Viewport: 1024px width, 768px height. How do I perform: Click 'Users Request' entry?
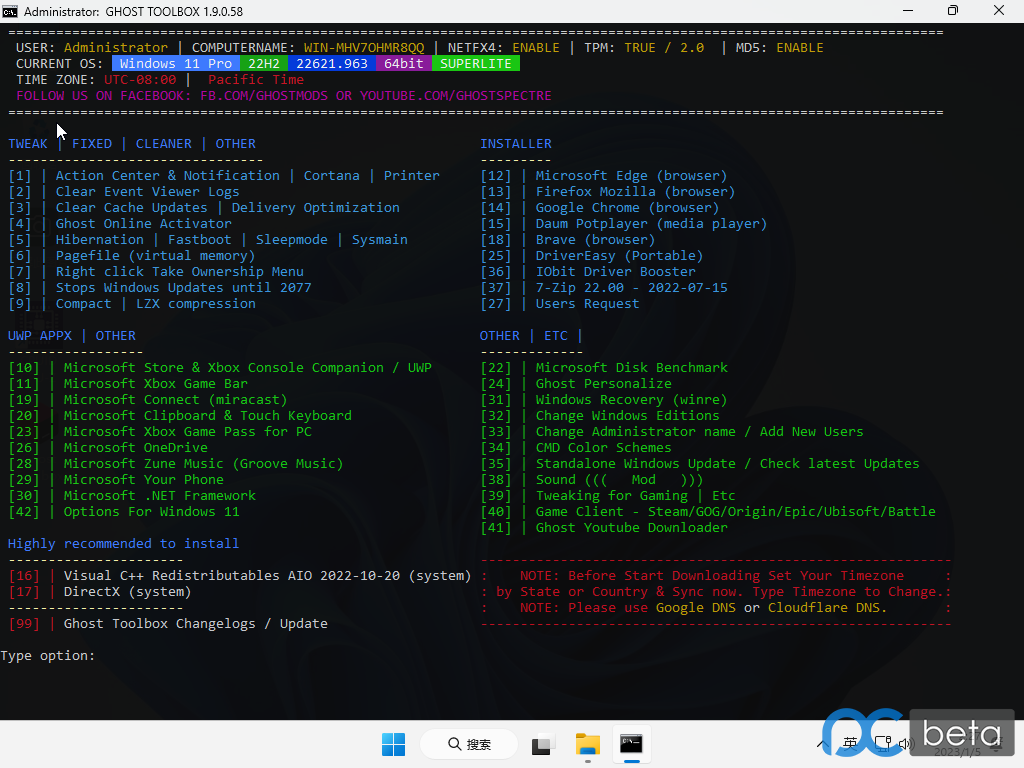[x=588, y=304]
